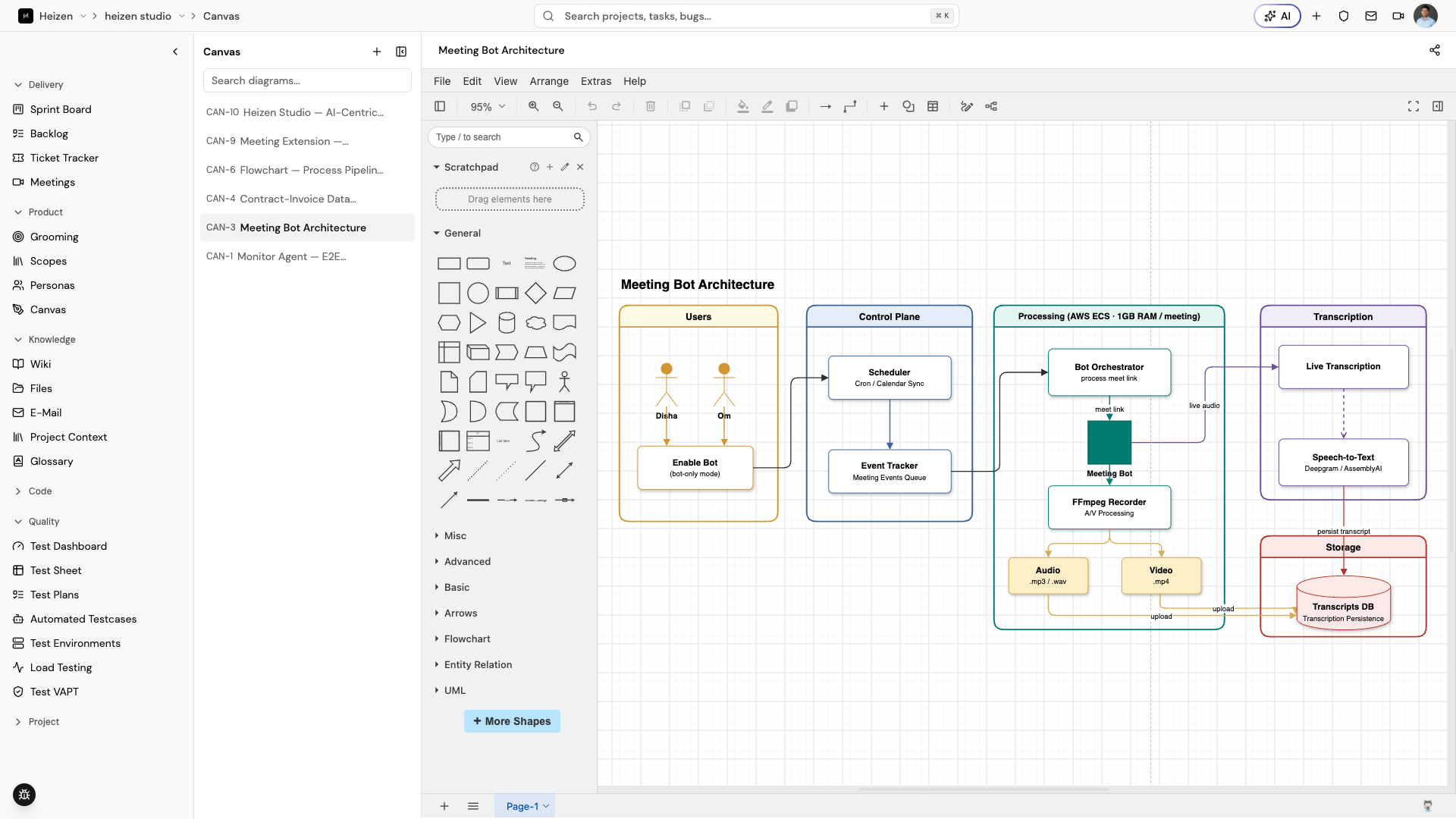The height and width of the screenshot is (819, 1456).
Task: Click the insert table icon
Action: click(x=933, y=107)
